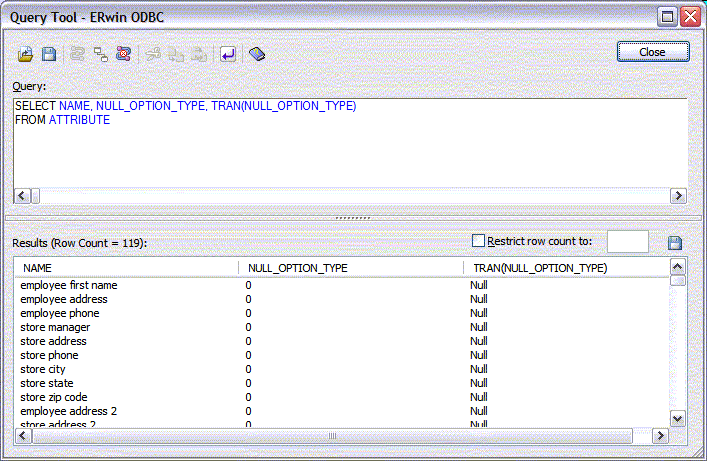Select the 'store manager' result row
Image resolution: width=707 pixels, height=461 pixels.
(x=55, y=327)
